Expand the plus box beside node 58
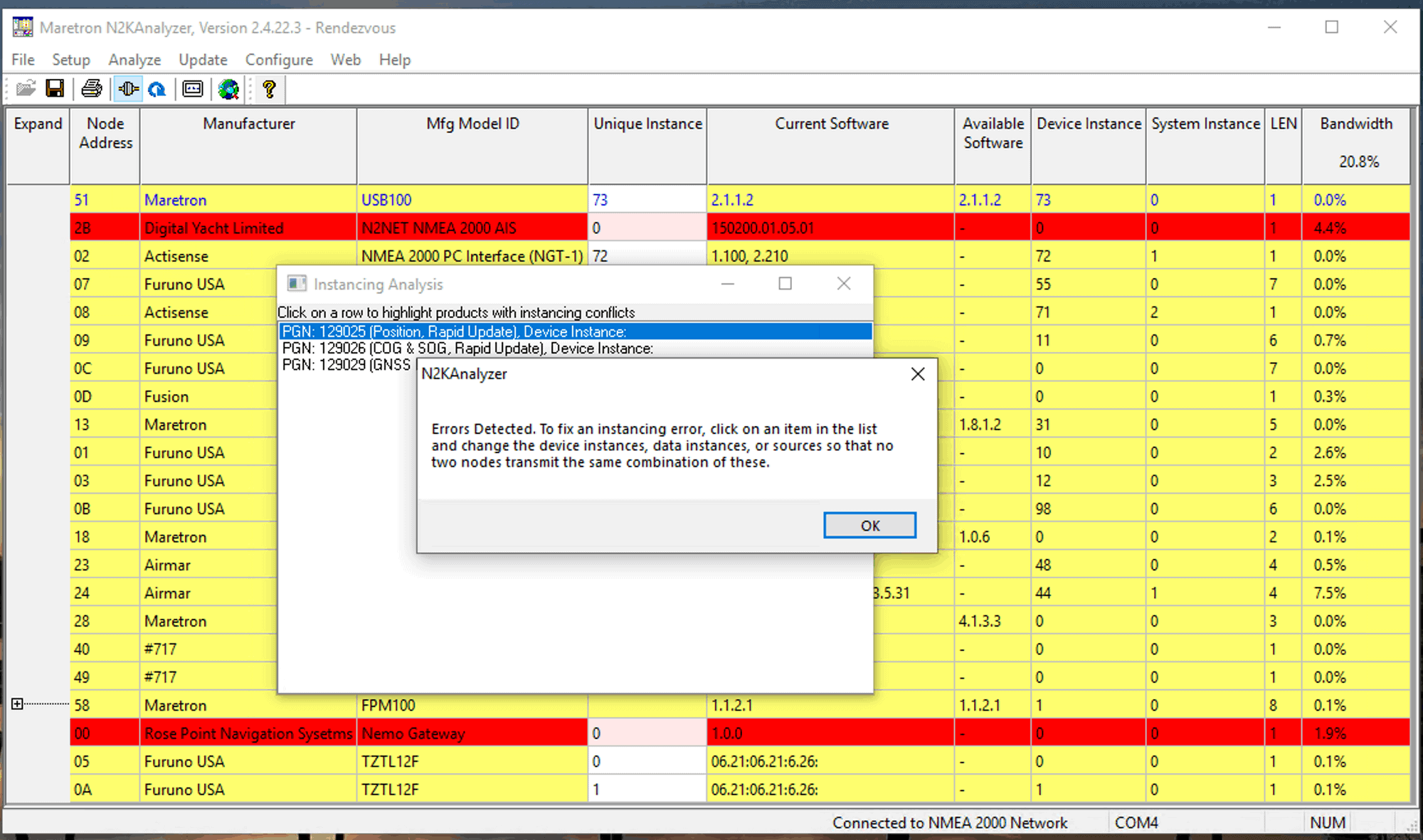1423x840 pixels. point(17,704)
